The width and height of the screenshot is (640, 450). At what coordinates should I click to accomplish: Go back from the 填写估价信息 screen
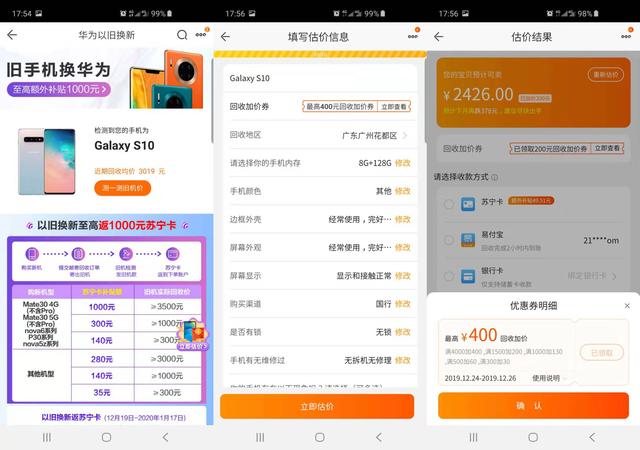[x=225, y=37]
